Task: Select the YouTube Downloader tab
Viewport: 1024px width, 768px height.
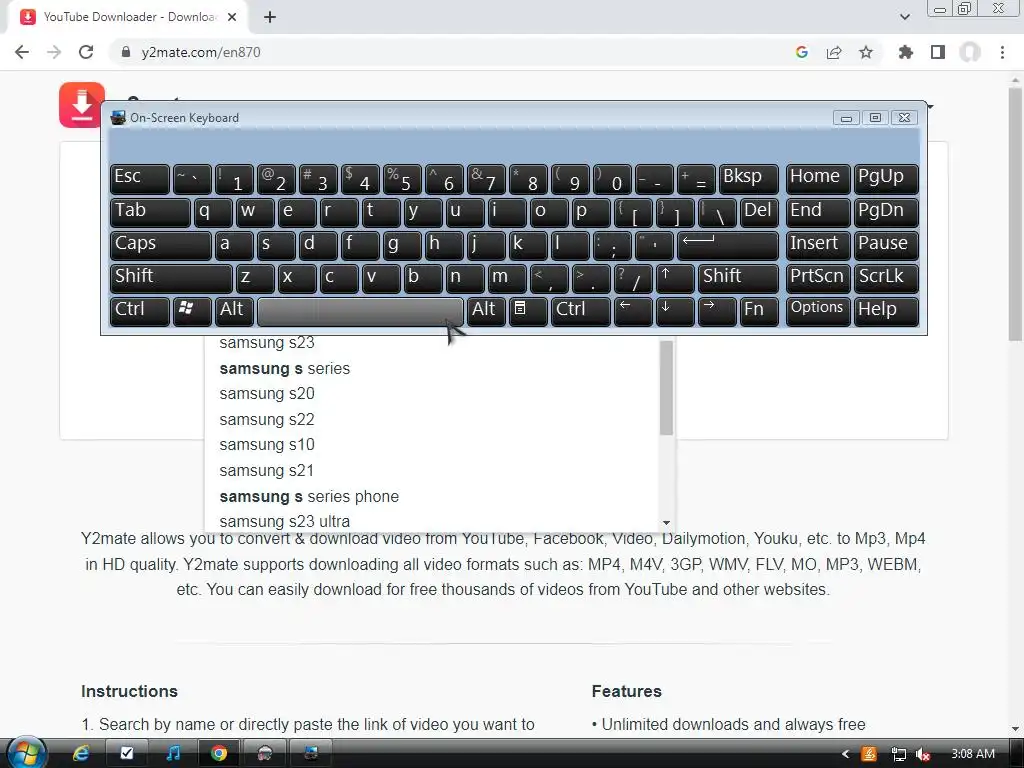Action: [127, 17]
